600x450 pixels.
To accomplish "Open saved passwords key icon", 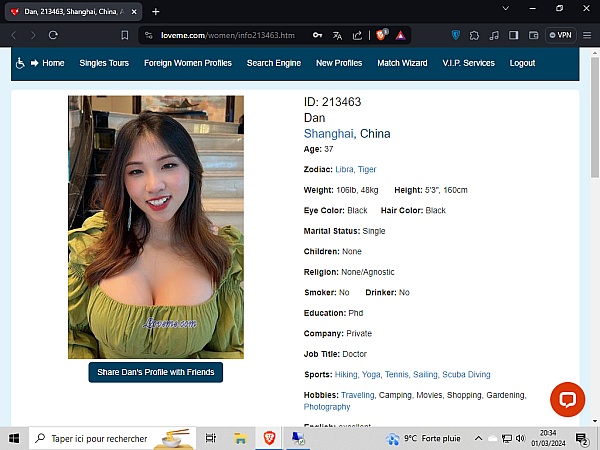I will point(317,35).
